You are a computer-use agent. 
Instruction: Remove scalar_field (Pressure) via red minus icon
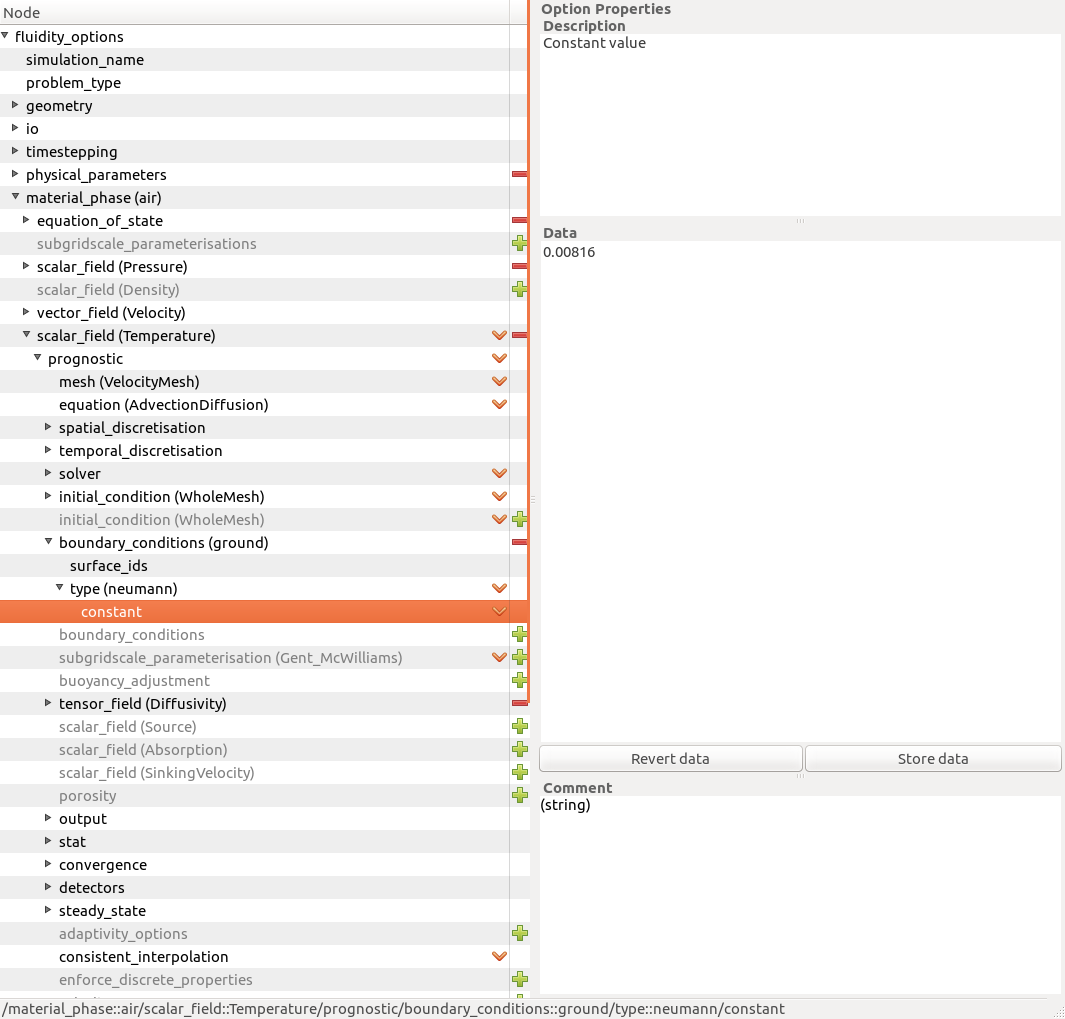tap(520, 266)
